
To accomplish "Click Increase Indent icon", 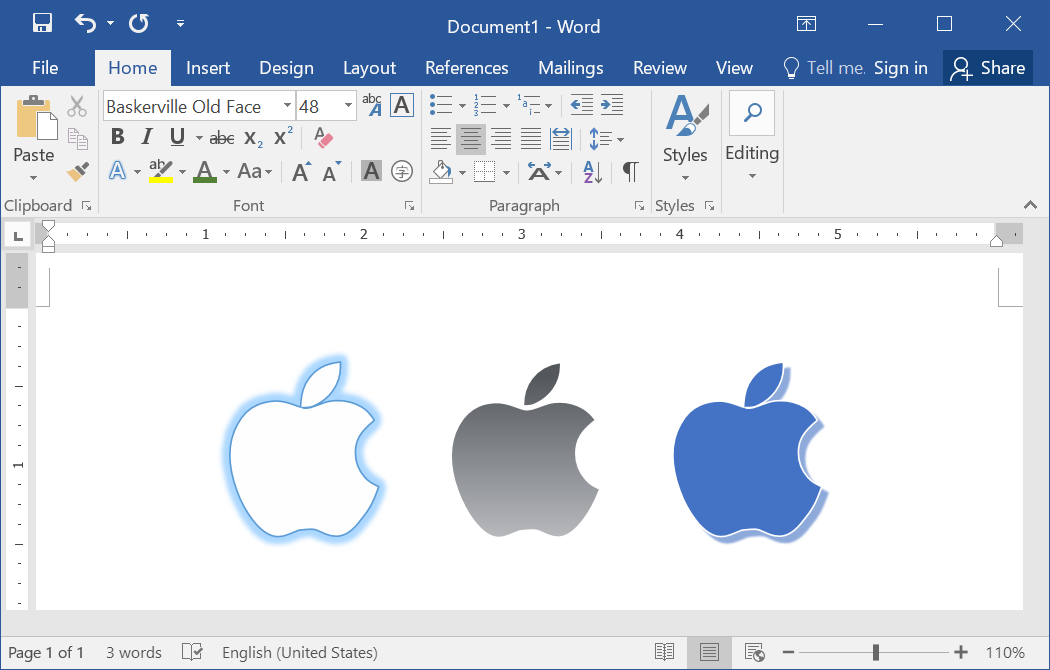I will click(x=612, y=104).
